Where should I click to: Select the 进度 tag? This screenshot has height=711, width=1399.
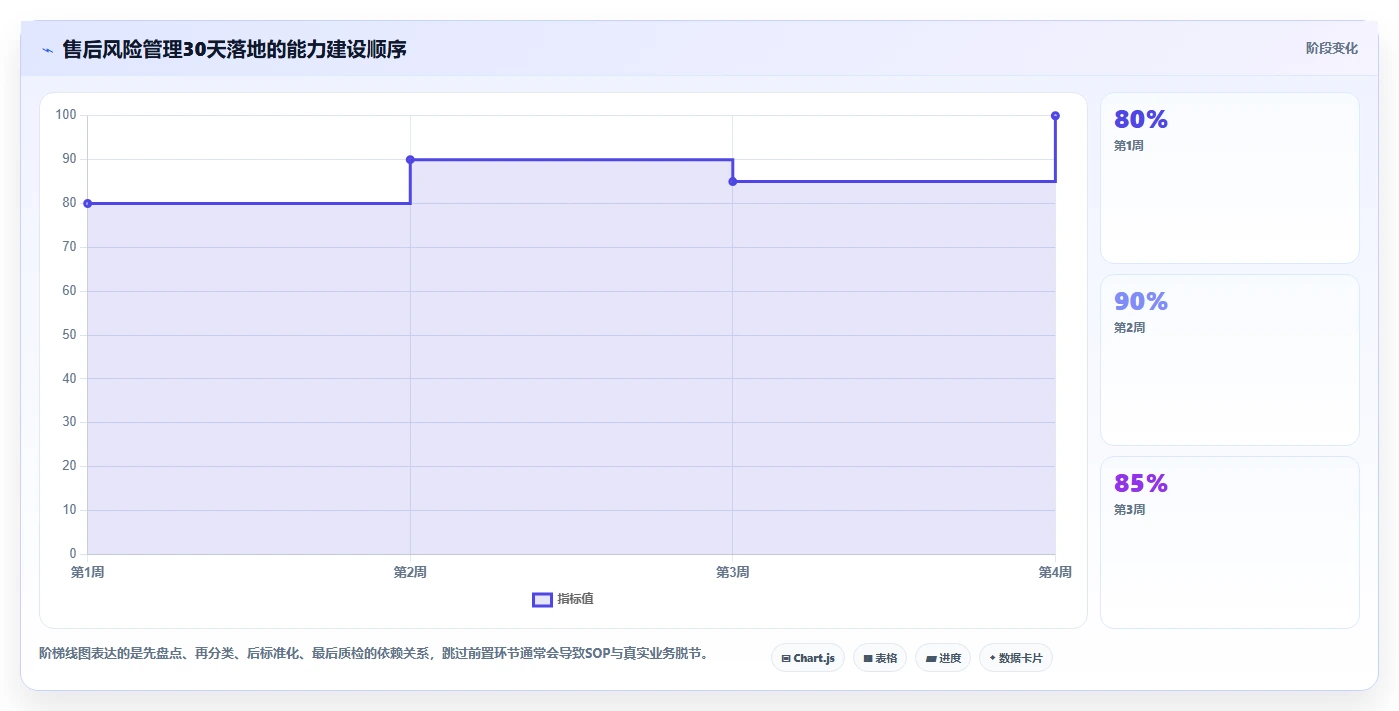pos(943,658)
